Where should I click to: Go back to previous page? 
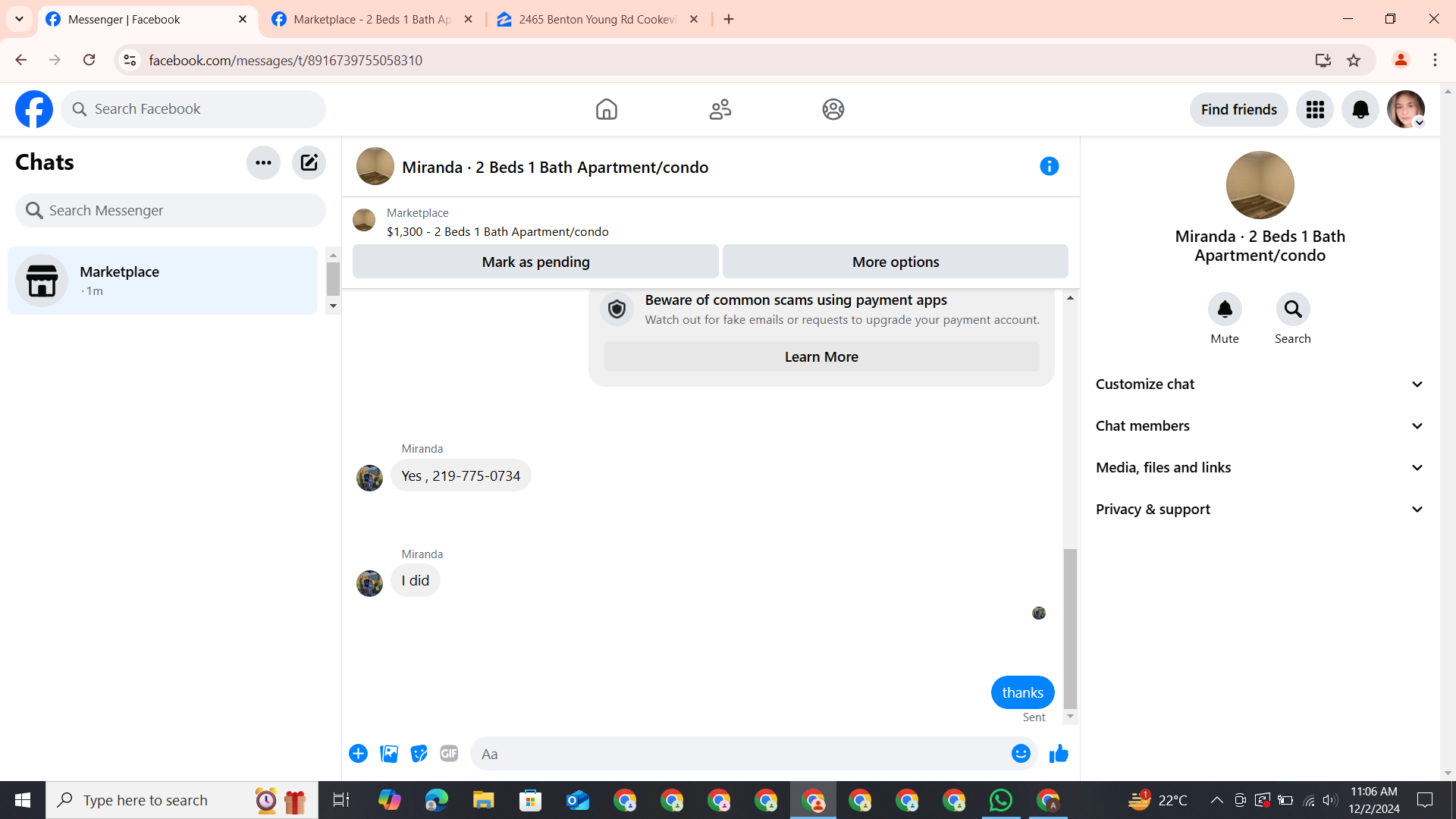(x=20, y=60)
